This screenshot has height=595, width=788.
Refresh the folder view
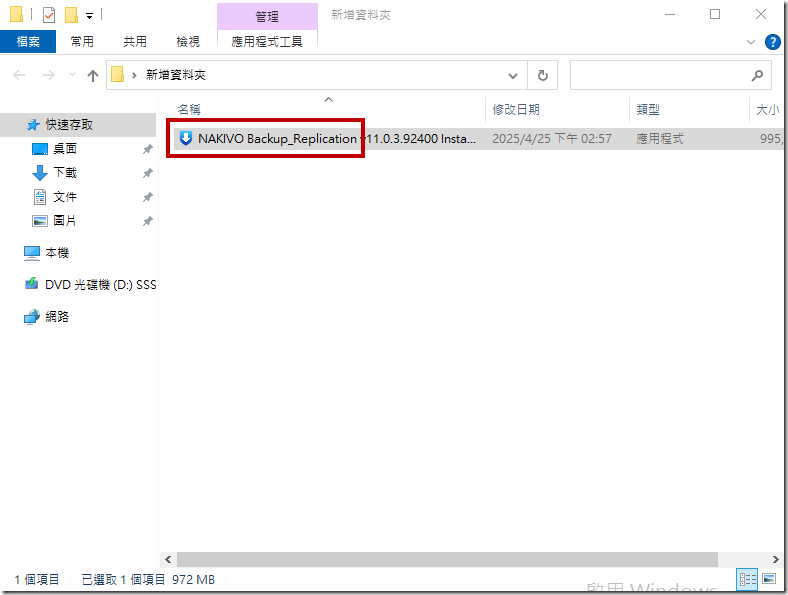coord(542,75)
